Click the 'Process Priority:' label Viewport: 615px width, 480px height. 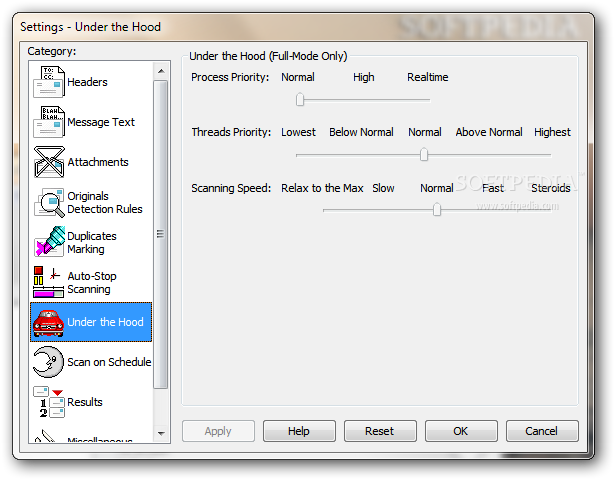click(230, 77)
